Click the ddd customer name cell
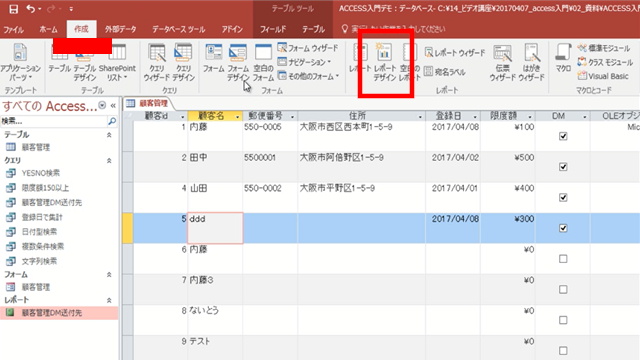 pos(215,228)
